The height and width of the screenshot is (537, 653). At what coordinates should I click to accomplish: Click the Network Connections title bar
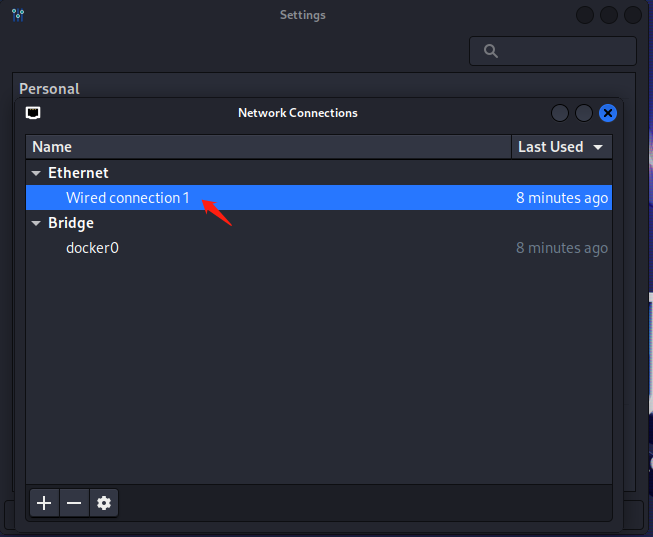tap(297, 113)
